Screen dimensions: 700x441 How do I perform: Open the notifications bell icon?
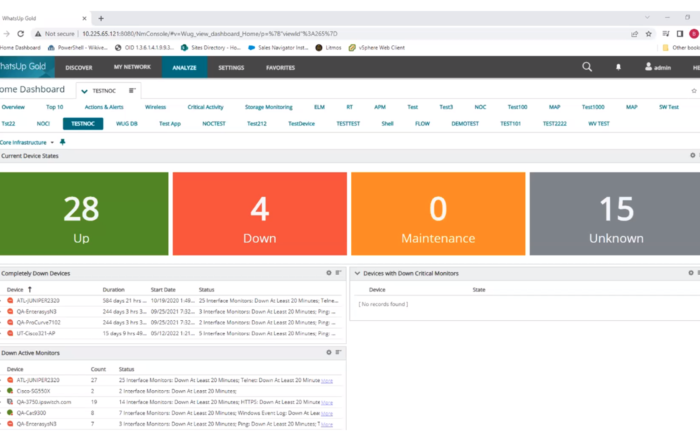[618, 67]
